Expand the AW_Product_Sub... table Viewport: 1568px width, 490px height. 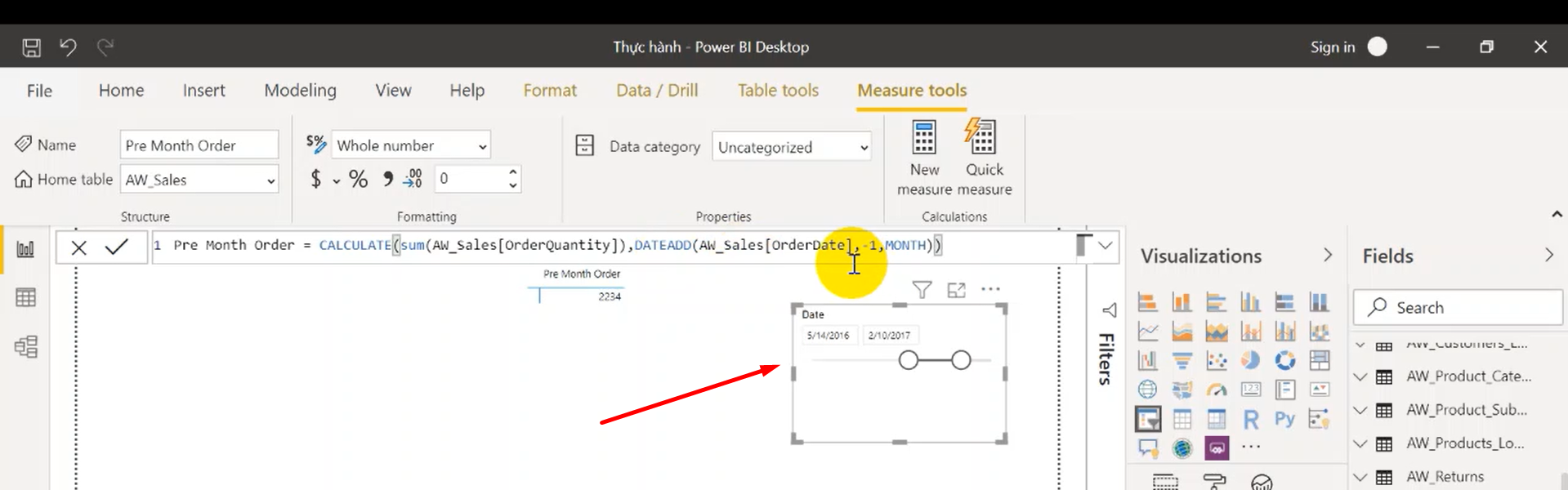tap(1360, 410)
